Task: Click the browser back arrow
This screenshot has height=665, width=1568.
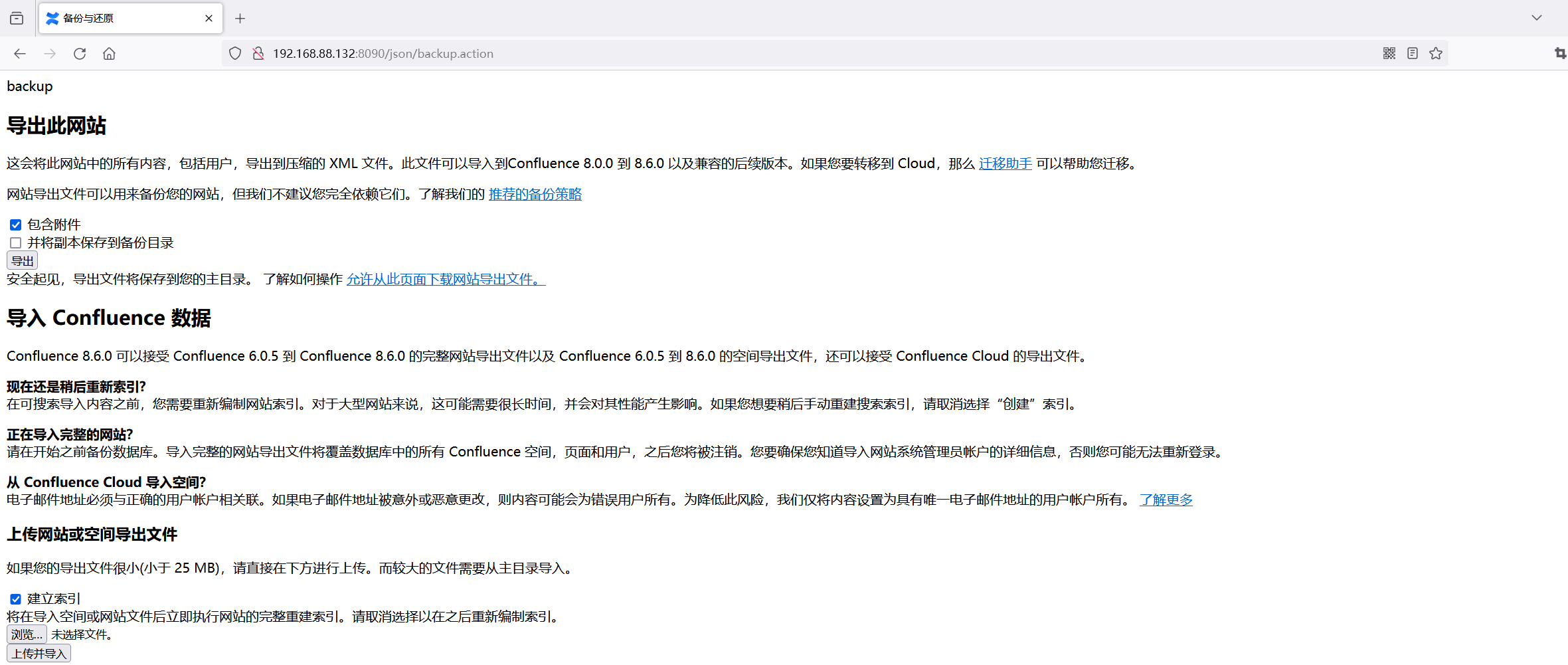Action: pyautogui.click(x=20, y=54)
